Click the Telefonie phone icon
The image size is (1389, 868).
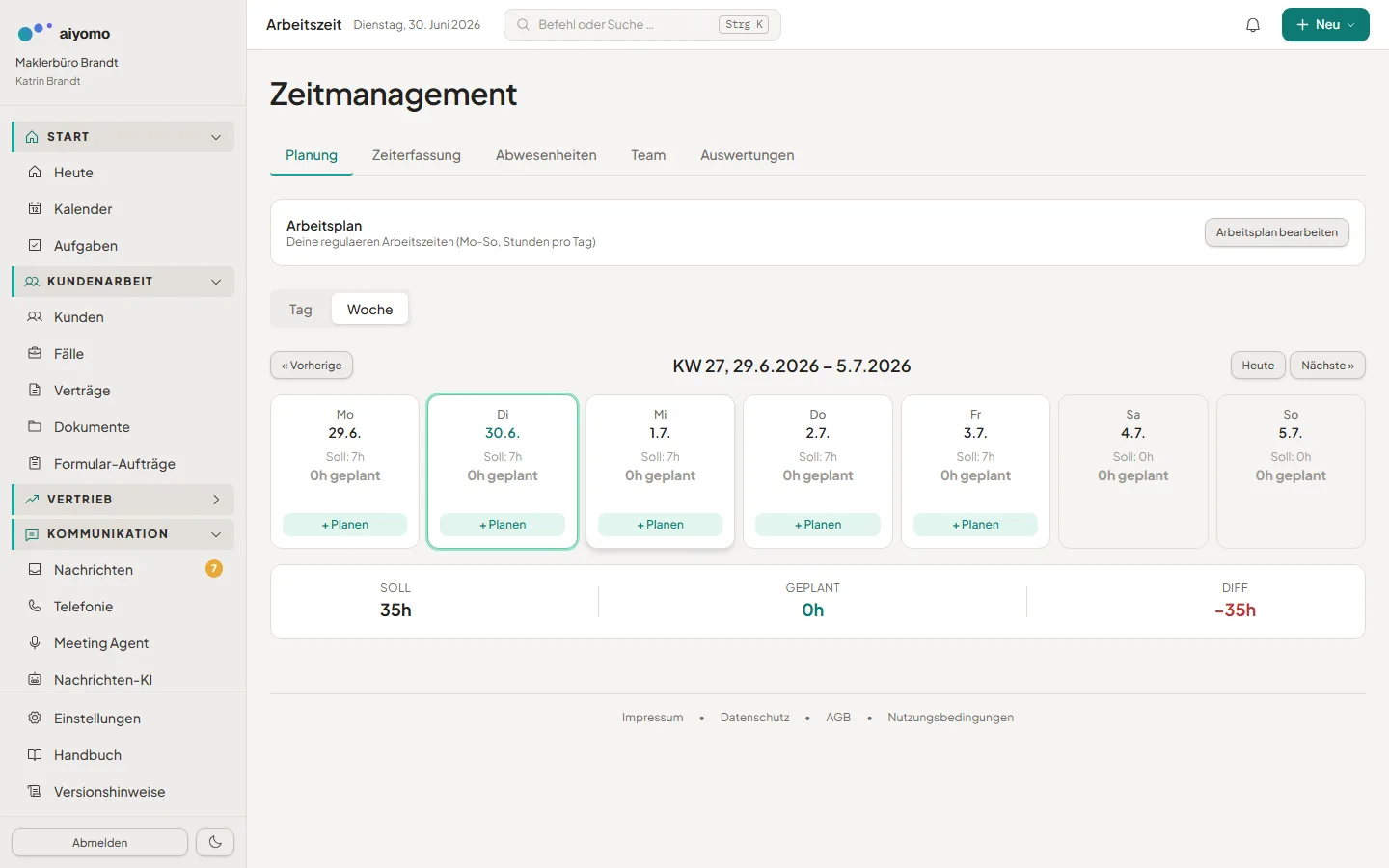35,607
